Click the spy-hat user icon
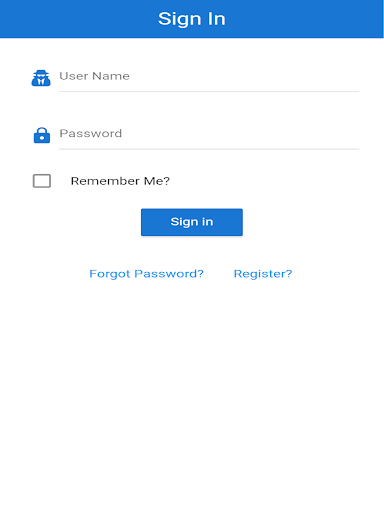 point(41,78)
